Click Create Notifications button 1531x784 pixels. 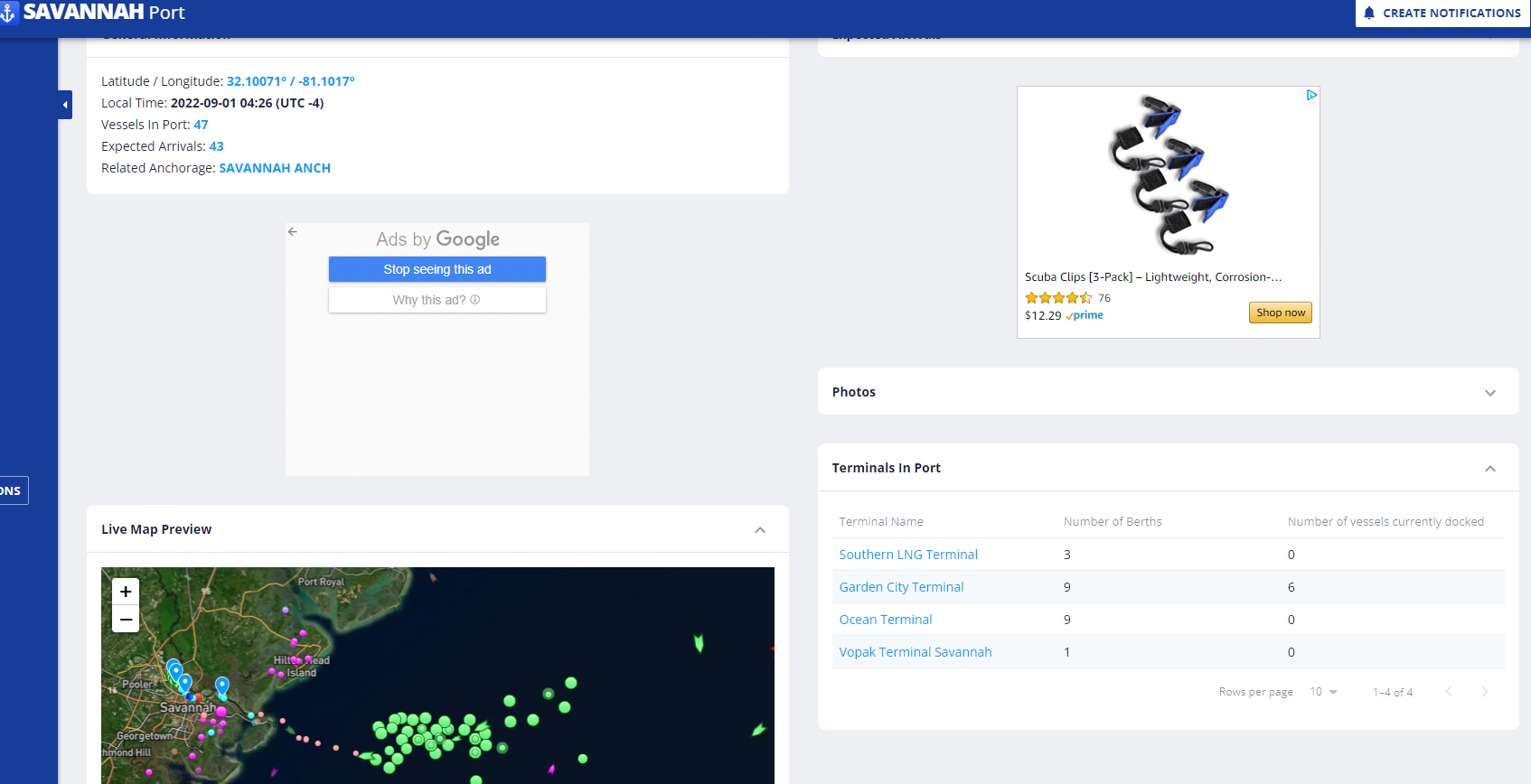(1442, 13)
